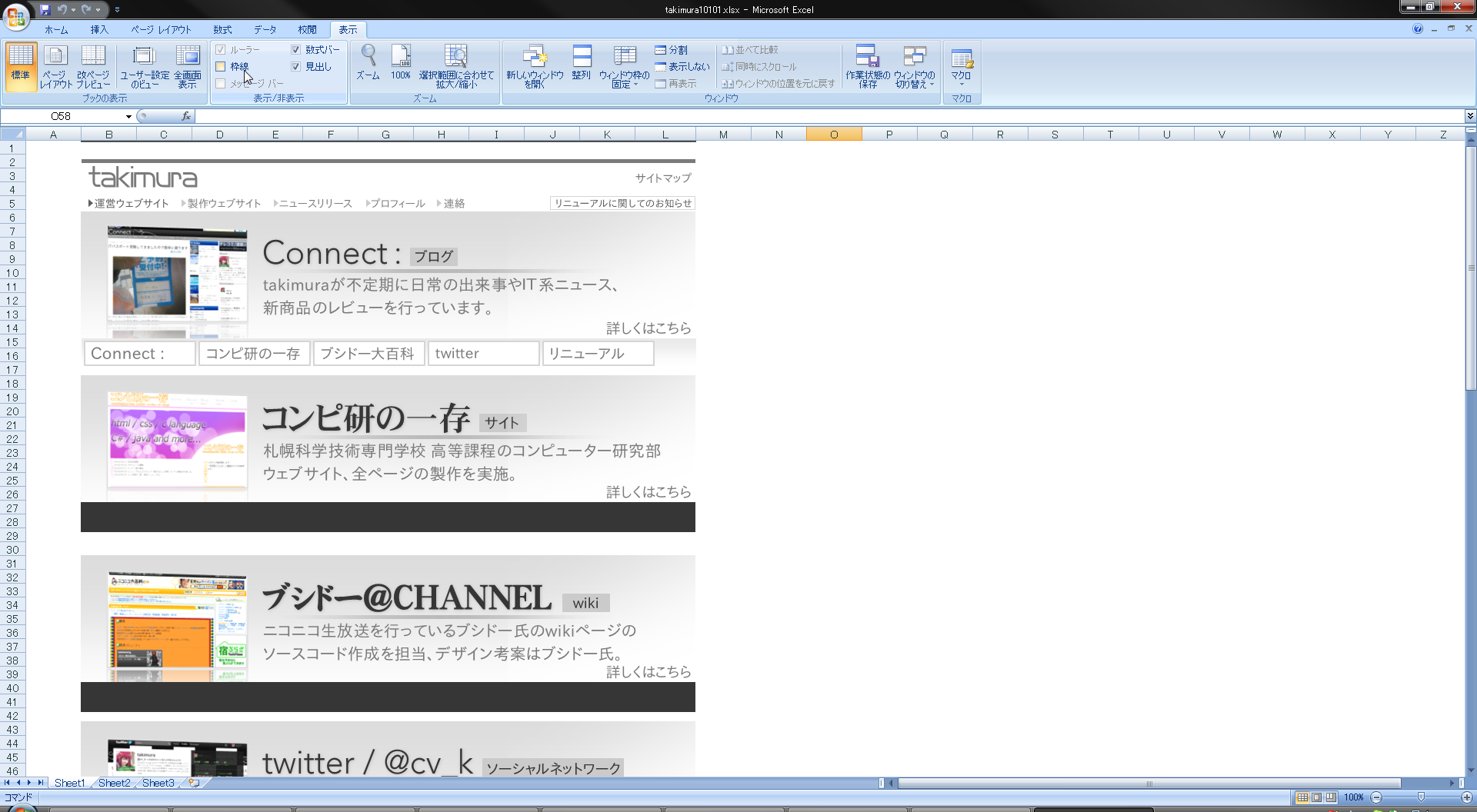Click the Excel Help question mark icon
Screen dimensions: 1477x812
tap(1418, 28)
